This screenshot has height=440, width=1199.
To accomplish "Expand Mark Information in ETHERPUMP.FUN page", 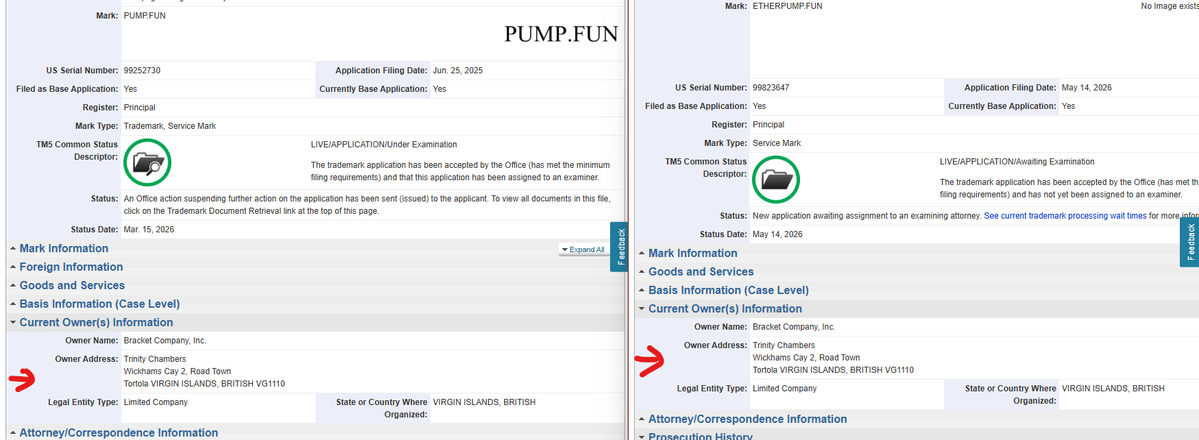I will pyautogui.click(x=693, y=253).
